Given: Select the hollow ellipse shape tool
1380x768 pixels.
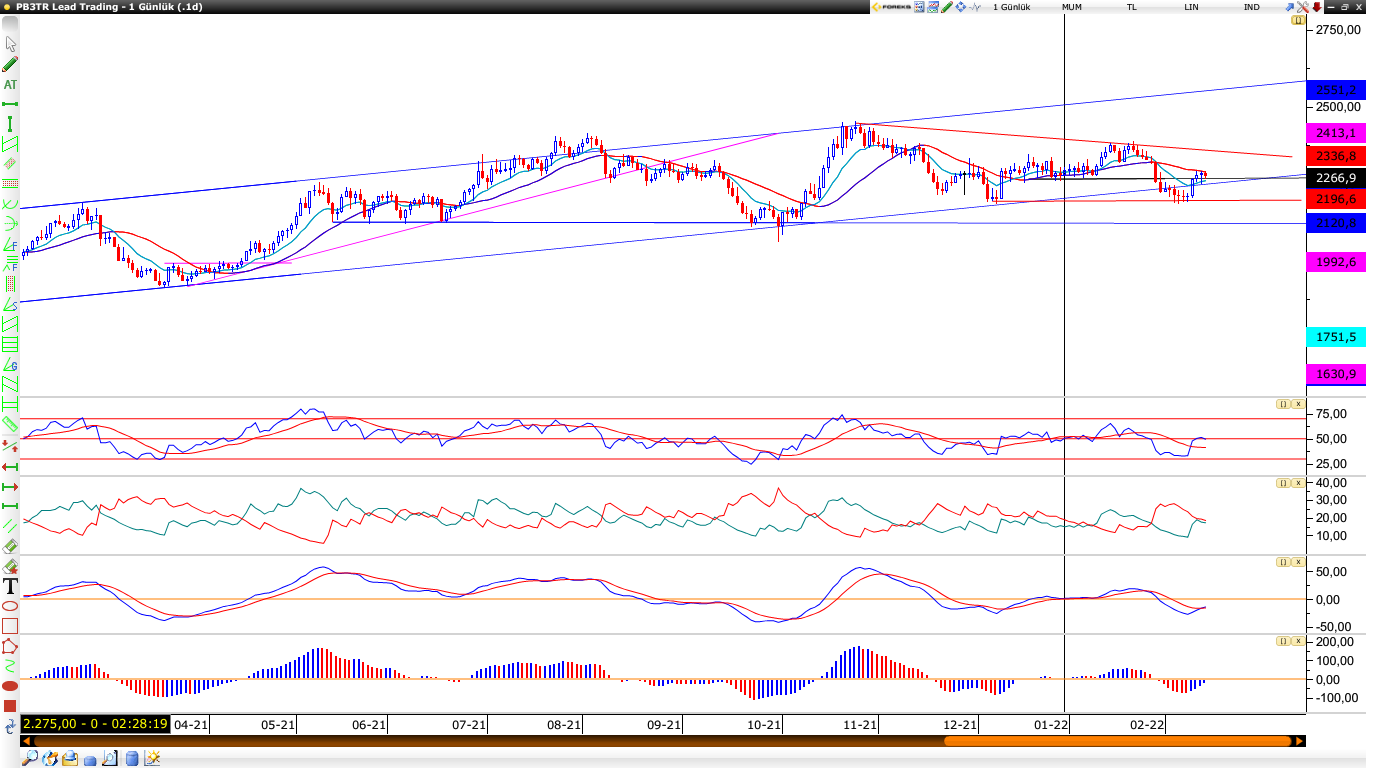Looking at the screenshot, I should (11, 606).
